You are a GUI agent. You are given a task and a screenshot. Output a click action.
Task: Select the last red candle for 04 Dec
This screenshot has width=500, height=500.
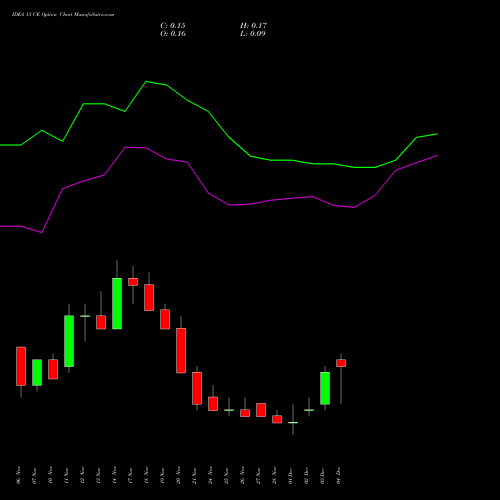[x=341, y=363]
